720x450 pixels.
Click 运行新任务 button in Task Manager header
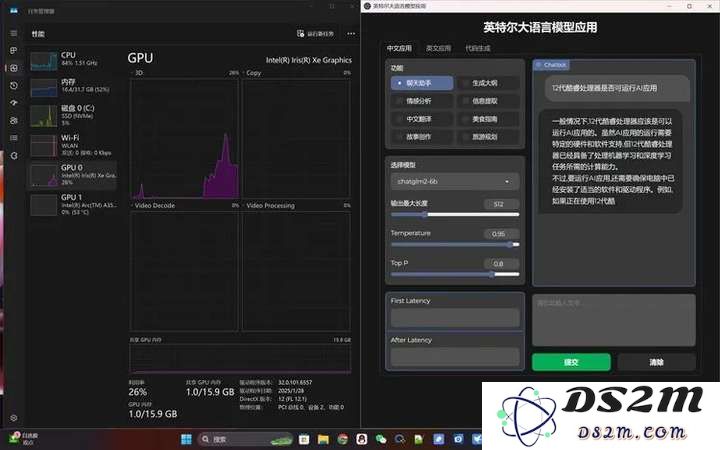point(315,34)
